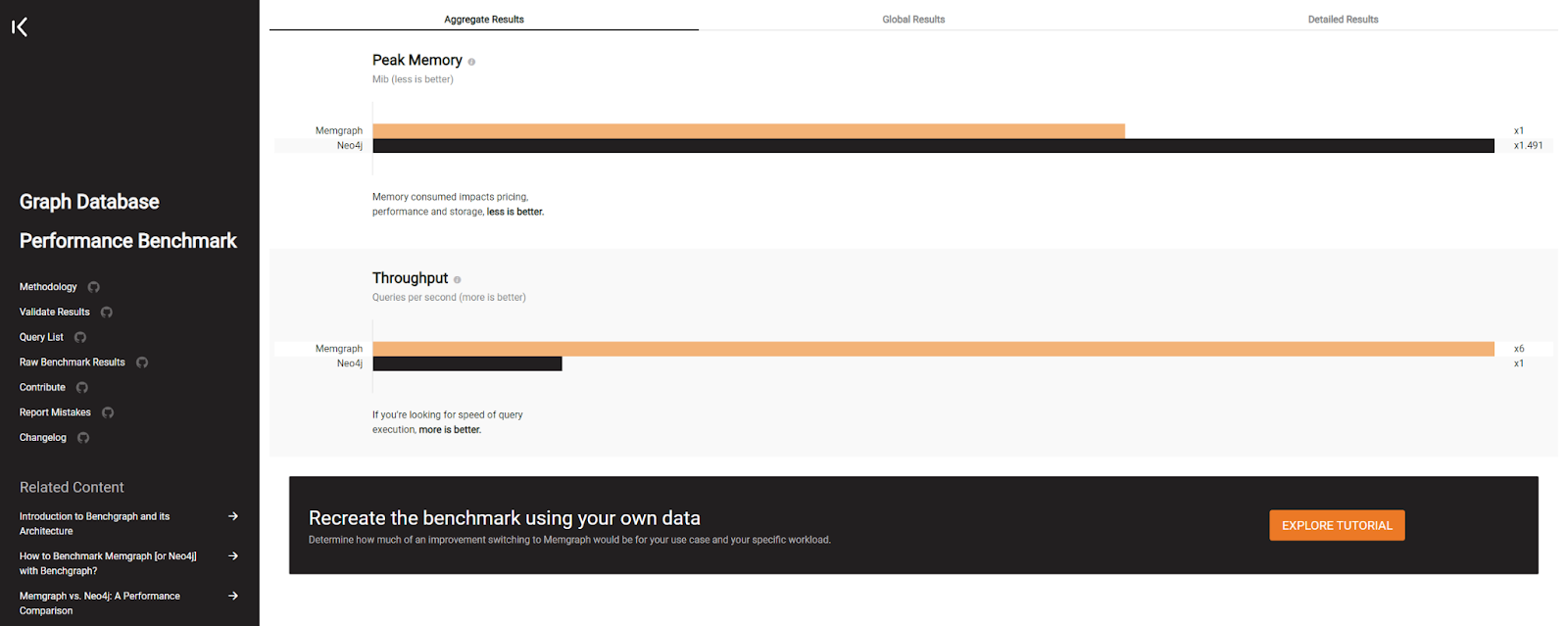This screenshot has width=1568, height=626.
Task: Open the Query List link
Action: (x=41, y=337)
